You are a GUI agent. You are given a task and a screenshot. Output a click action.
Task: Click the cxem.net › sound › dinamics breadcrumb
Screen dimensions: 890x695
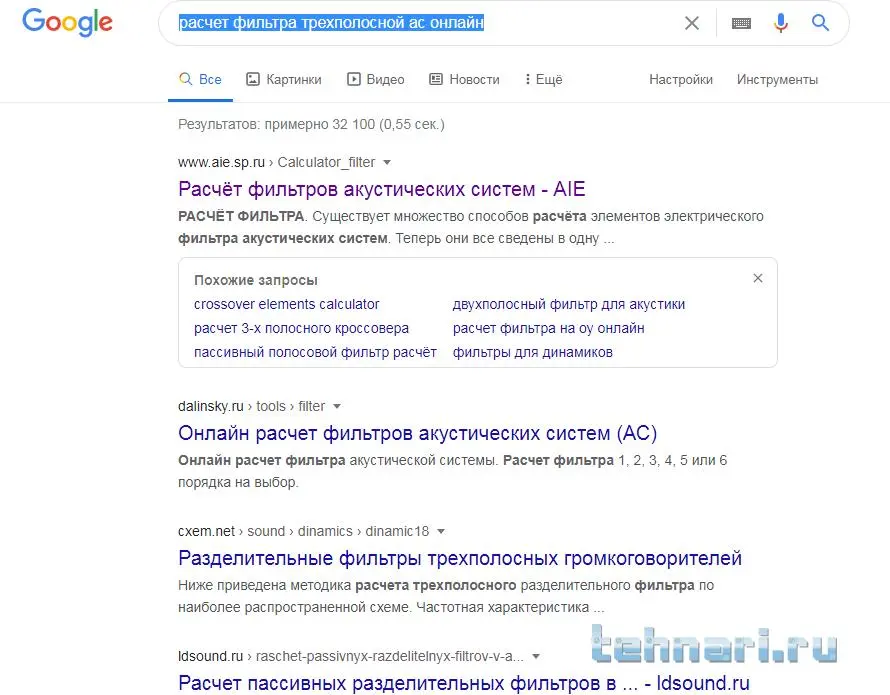(x=304, y=531)
